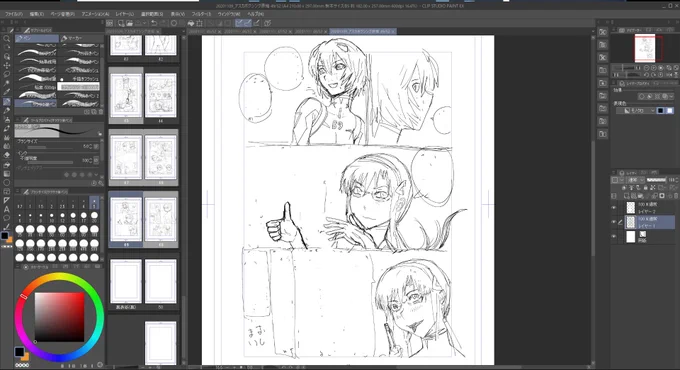
Task: Select the Balloon tool
Action: point(7,218)
